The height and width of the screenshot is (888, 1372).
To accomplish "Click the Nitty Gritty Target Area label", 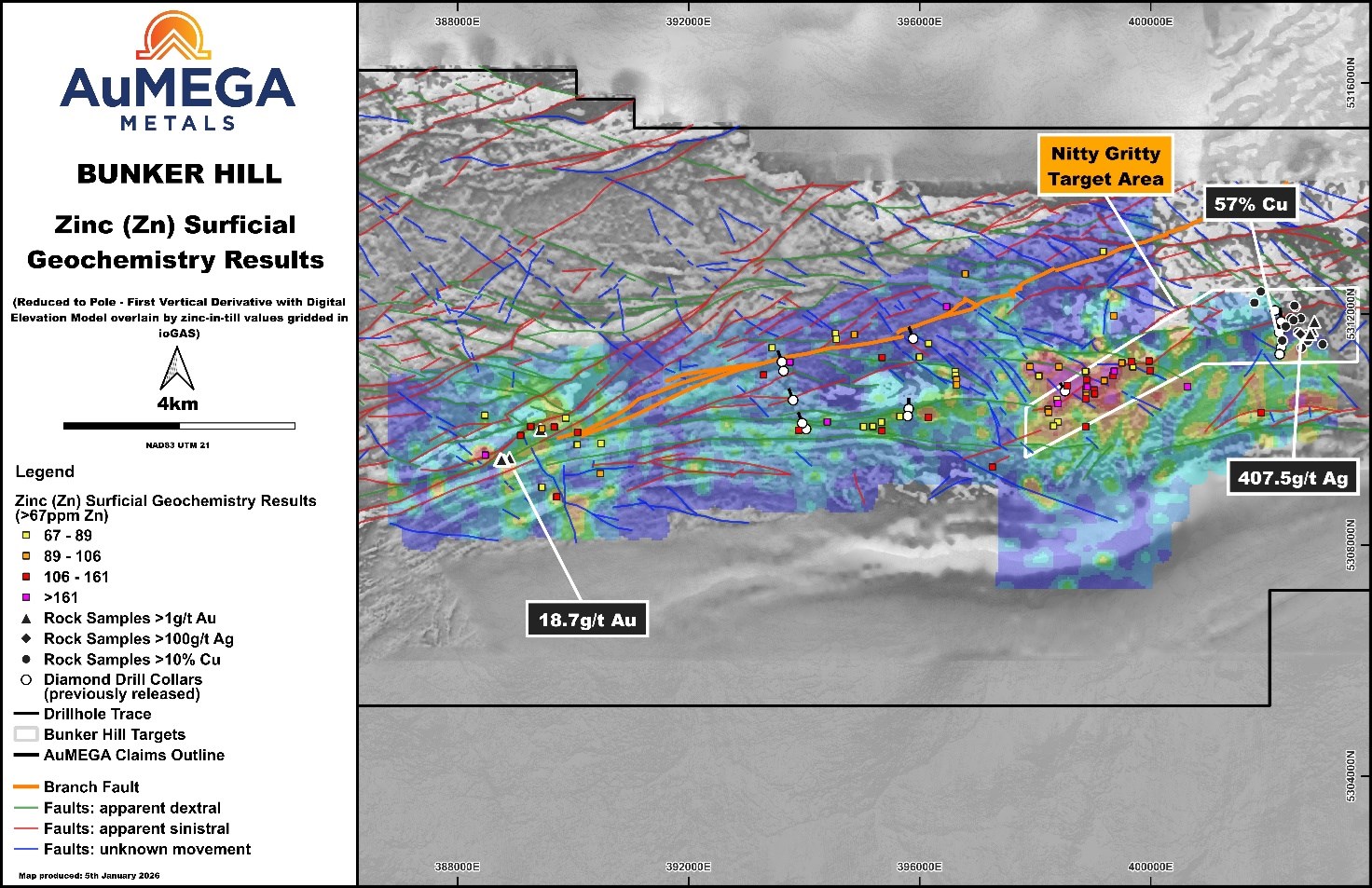I will [1104, 166].
